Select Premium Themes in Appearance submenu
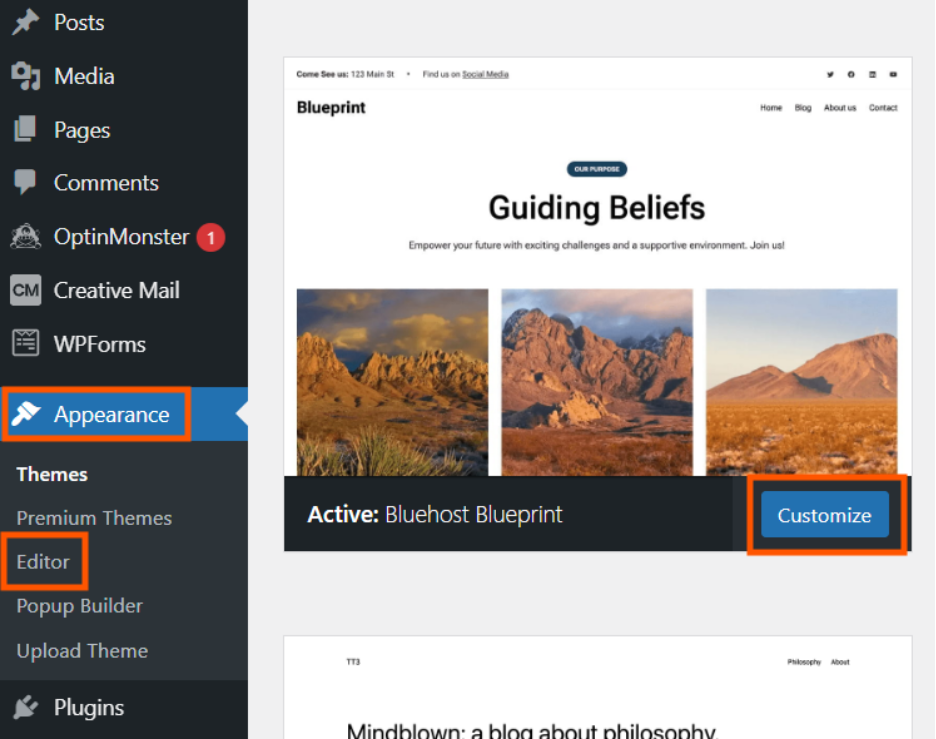Screen dimensions: 936x739 coord(94,518)
